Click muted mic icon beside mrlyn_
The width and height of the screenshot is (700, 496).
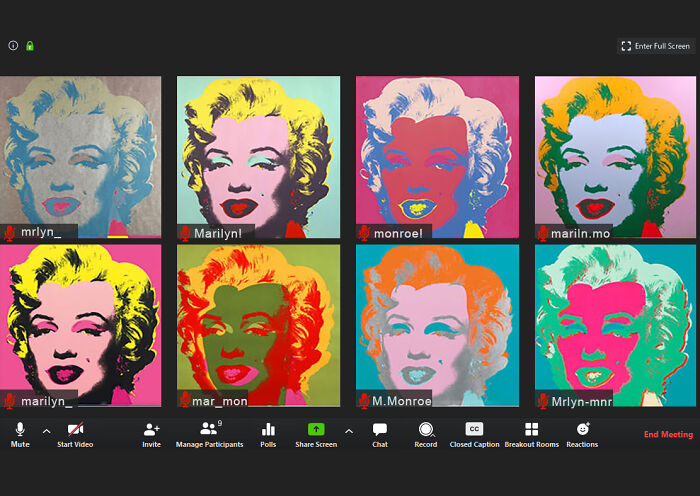point(9,233)
